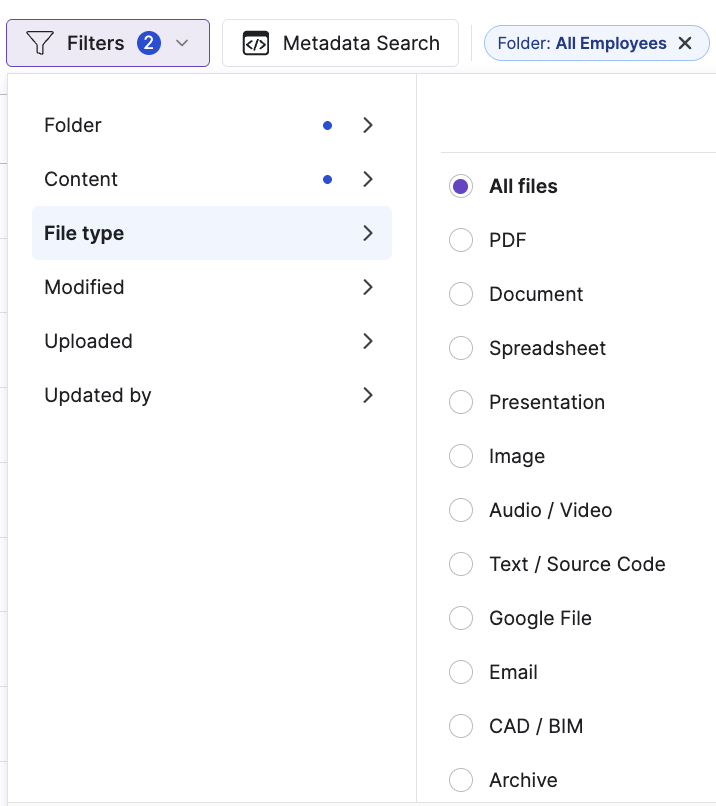
Task: Remove the All Employees folder filter chip
Action: coord(685,43)
